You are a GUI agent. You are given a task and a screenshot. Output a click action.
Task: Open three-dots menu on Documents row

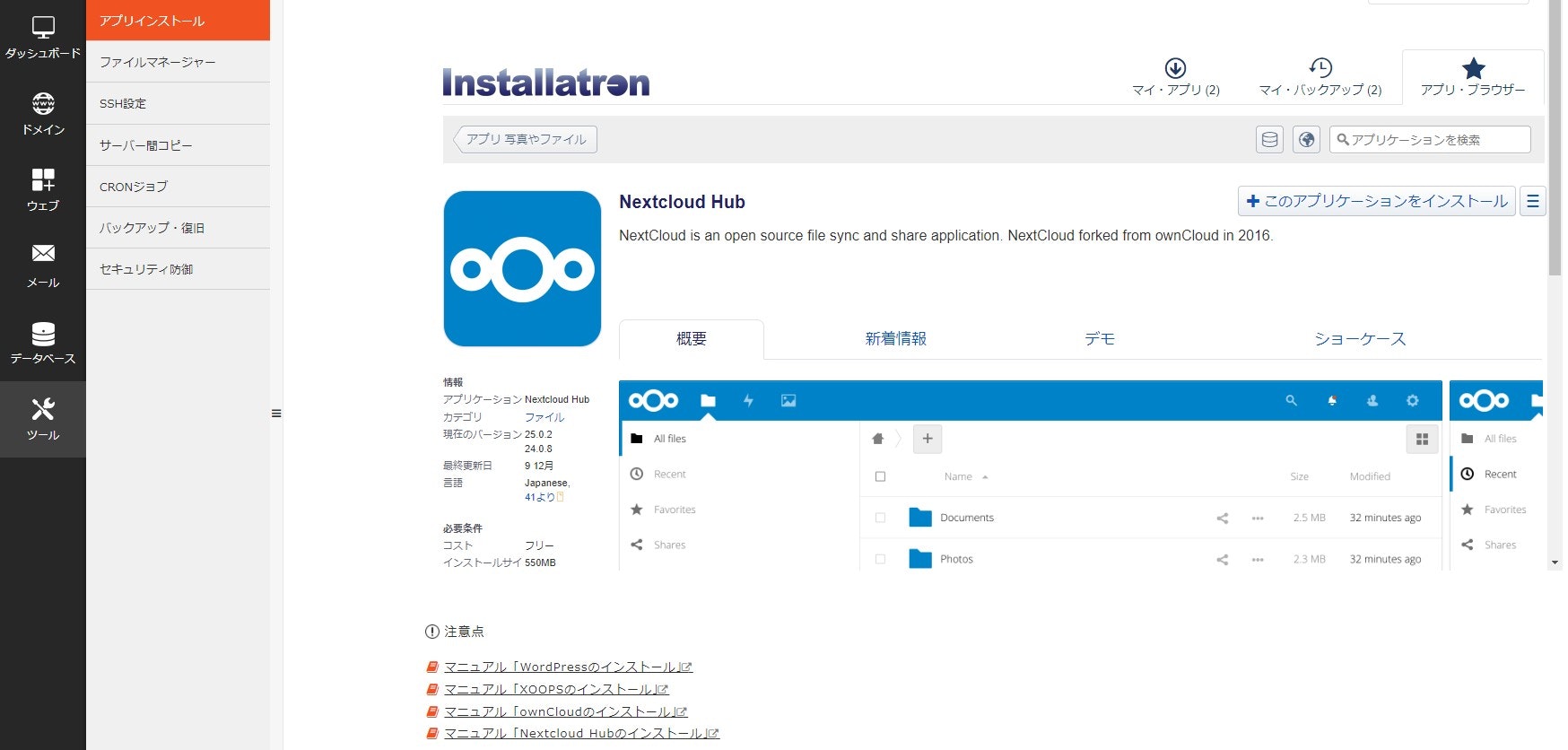coord(1258,518)
